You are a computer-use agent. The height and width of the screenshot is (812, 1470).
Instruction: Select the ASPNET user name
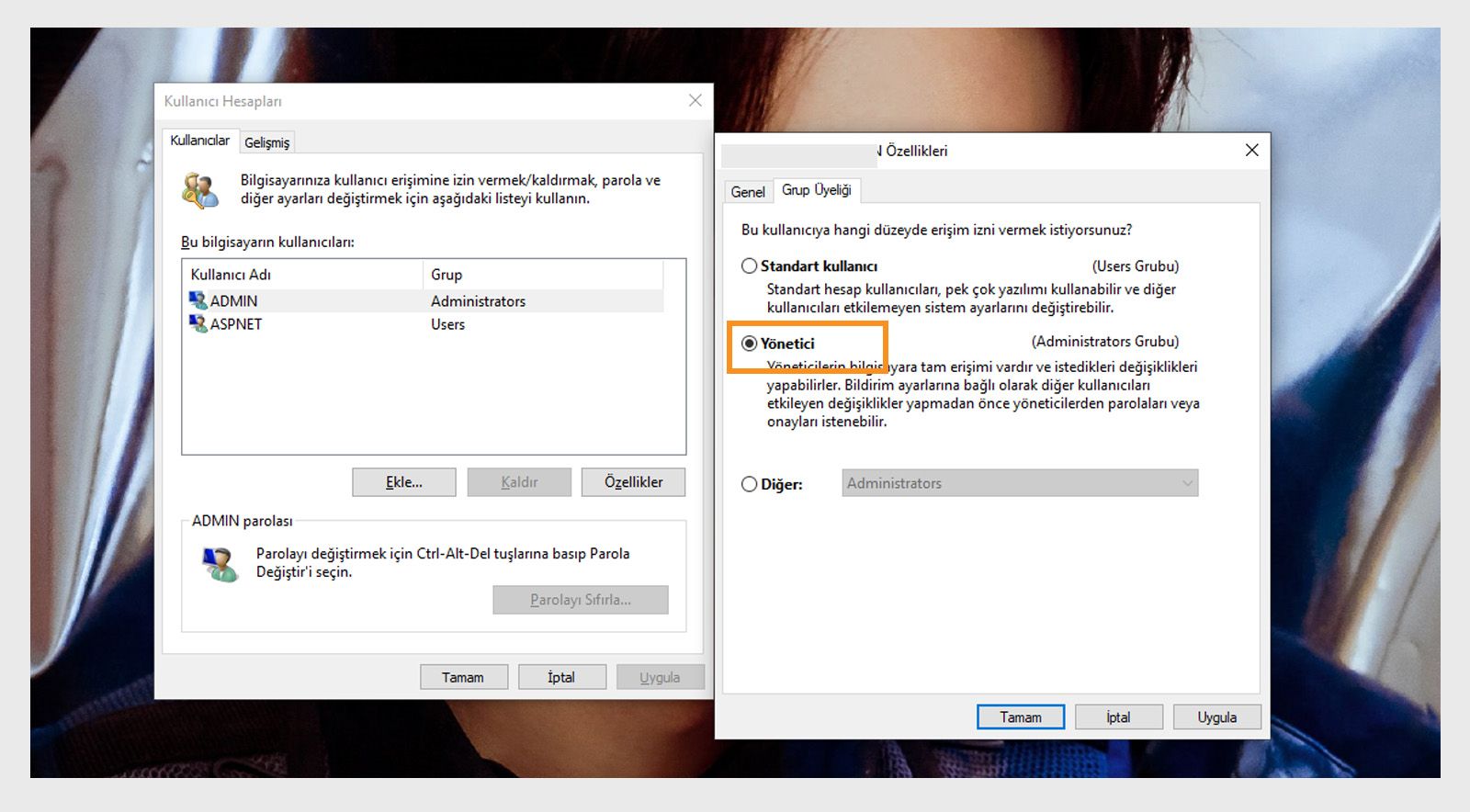tap(236, 324)
